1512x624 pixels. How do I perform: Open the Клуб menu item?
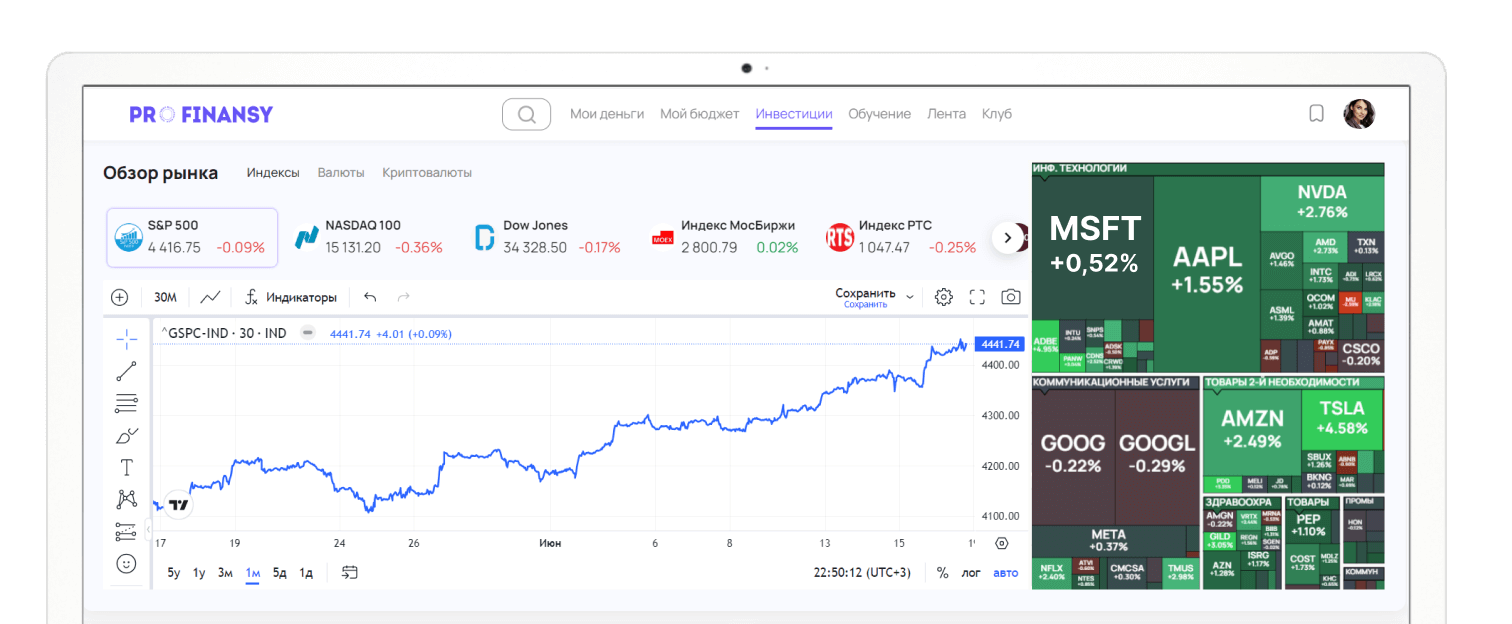coord(997,114)
